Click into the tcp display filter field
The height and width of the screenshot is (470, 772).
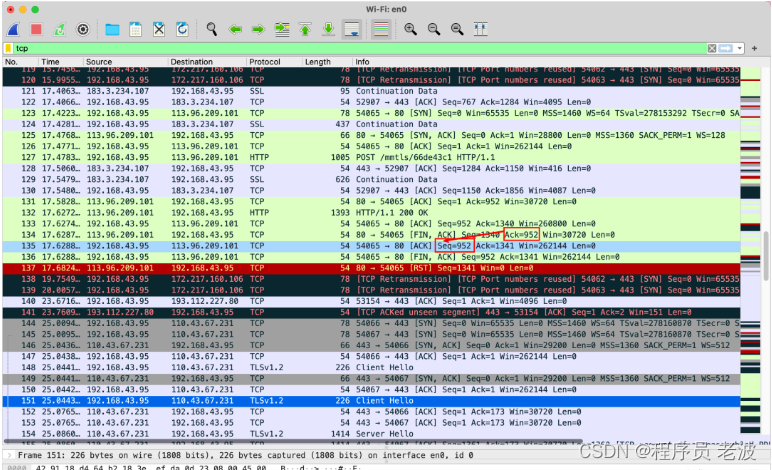(x=359, y=48)
